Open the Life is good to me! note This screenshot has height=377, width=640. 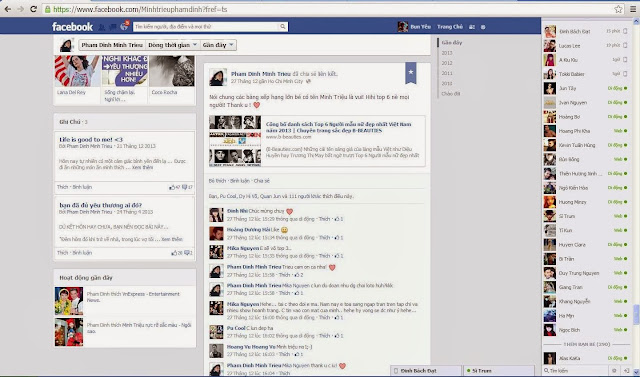click(x=91, y=140)
